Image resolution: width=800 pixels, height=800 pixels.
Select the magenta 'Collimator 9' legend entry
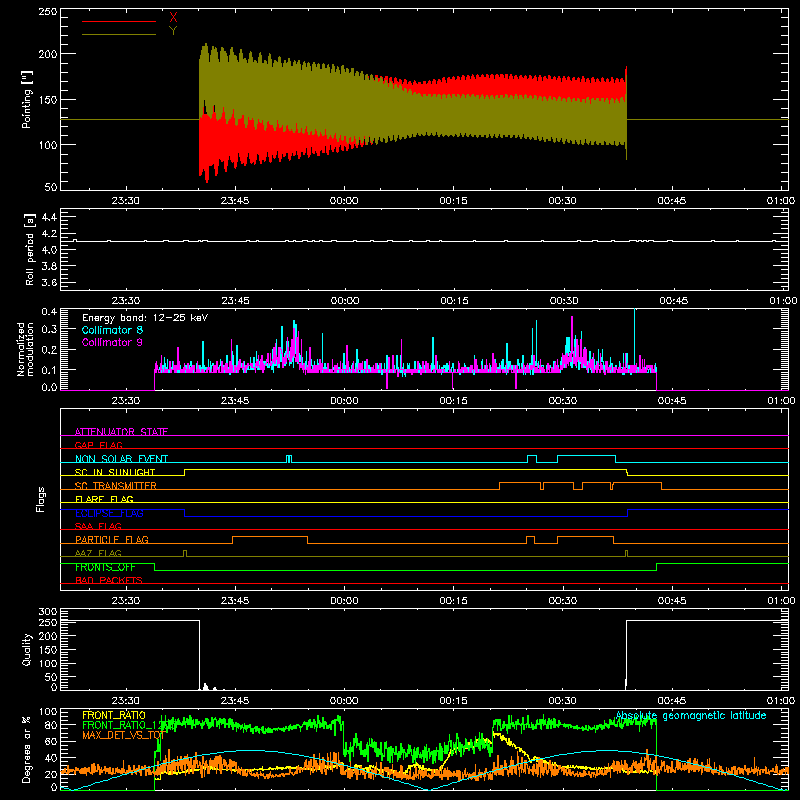click(112, 342)
